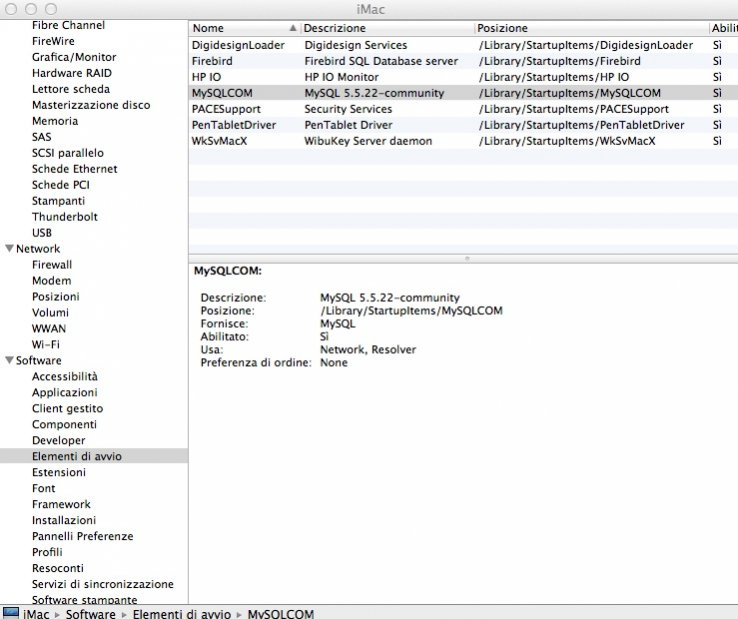The height and width of the screenshot is (619, 738).
Task: Click iMac label in the path bar
Action: (x=36, y=614)
